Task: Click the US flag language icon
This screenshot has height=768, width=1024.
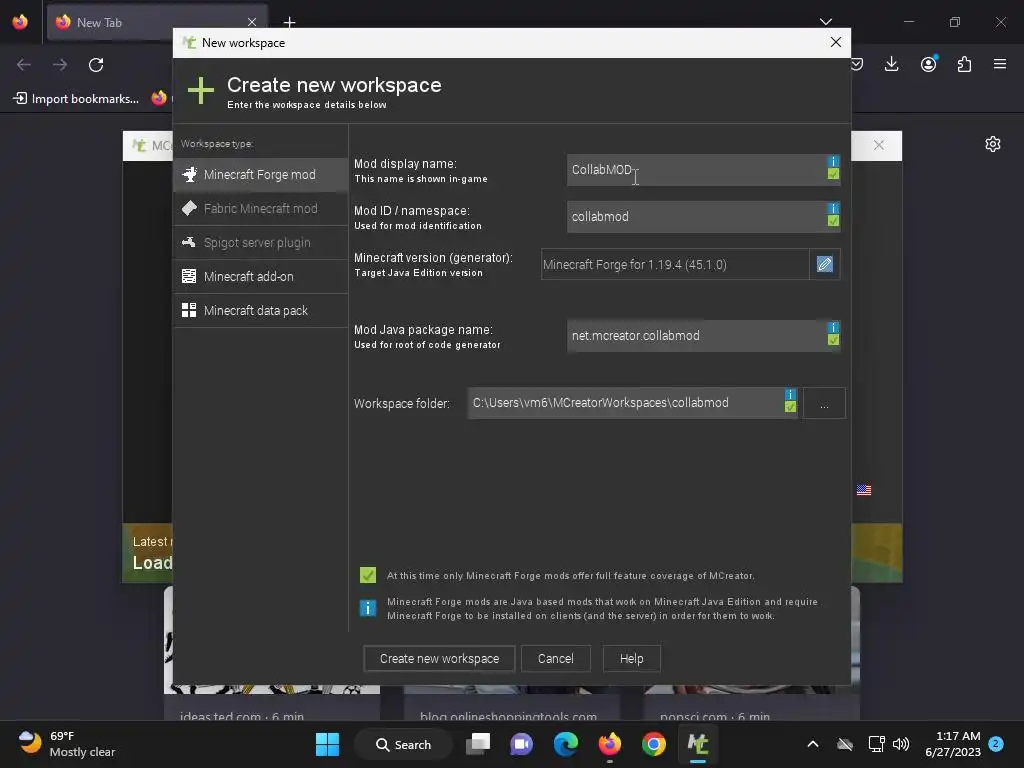Action: [x=863, y=490]
